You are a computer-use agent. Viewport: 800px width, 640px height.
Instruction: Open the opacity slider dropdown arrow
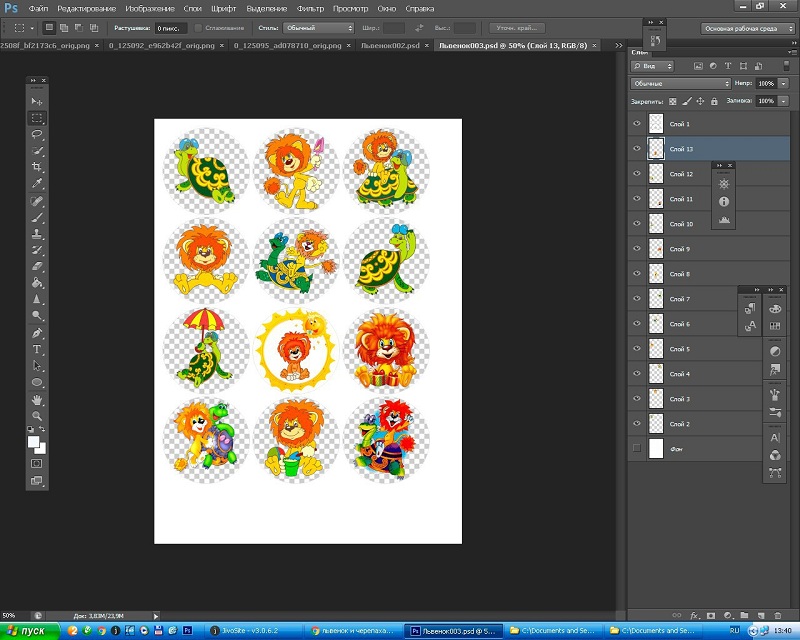pos(784,83)
